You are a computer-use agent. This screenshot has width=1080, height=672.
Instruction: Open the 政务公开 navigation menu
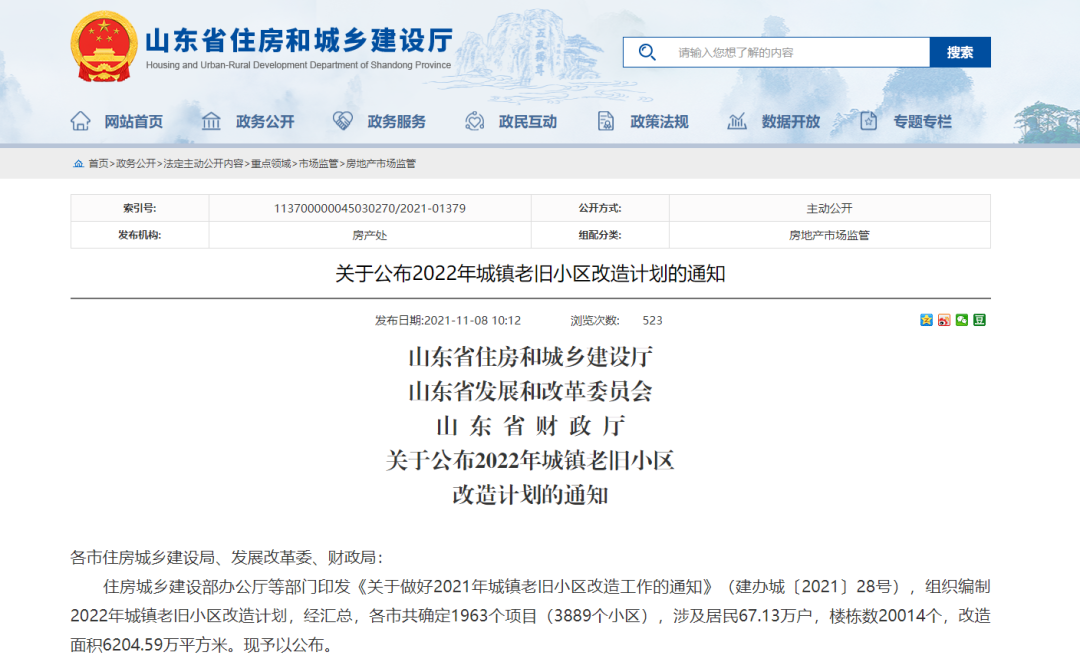click(265, 122)
